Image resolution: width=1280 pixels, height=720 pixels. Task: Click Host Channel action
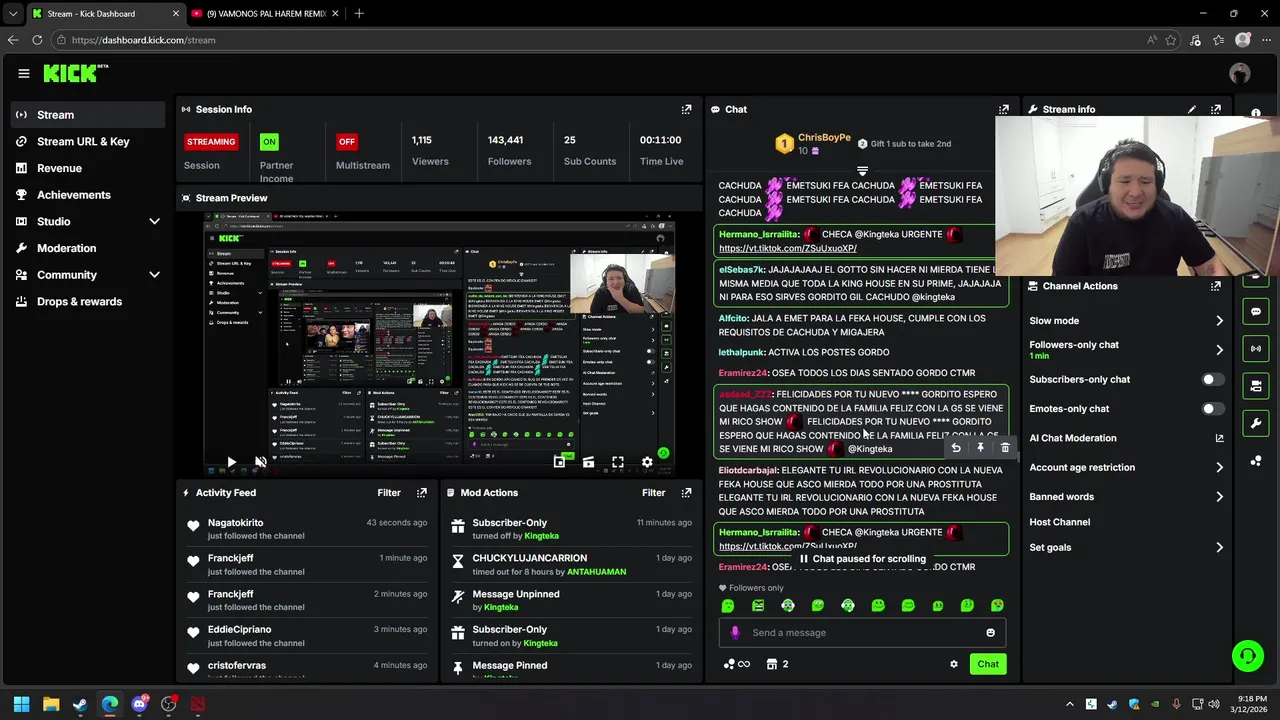tap(1059, 522)
